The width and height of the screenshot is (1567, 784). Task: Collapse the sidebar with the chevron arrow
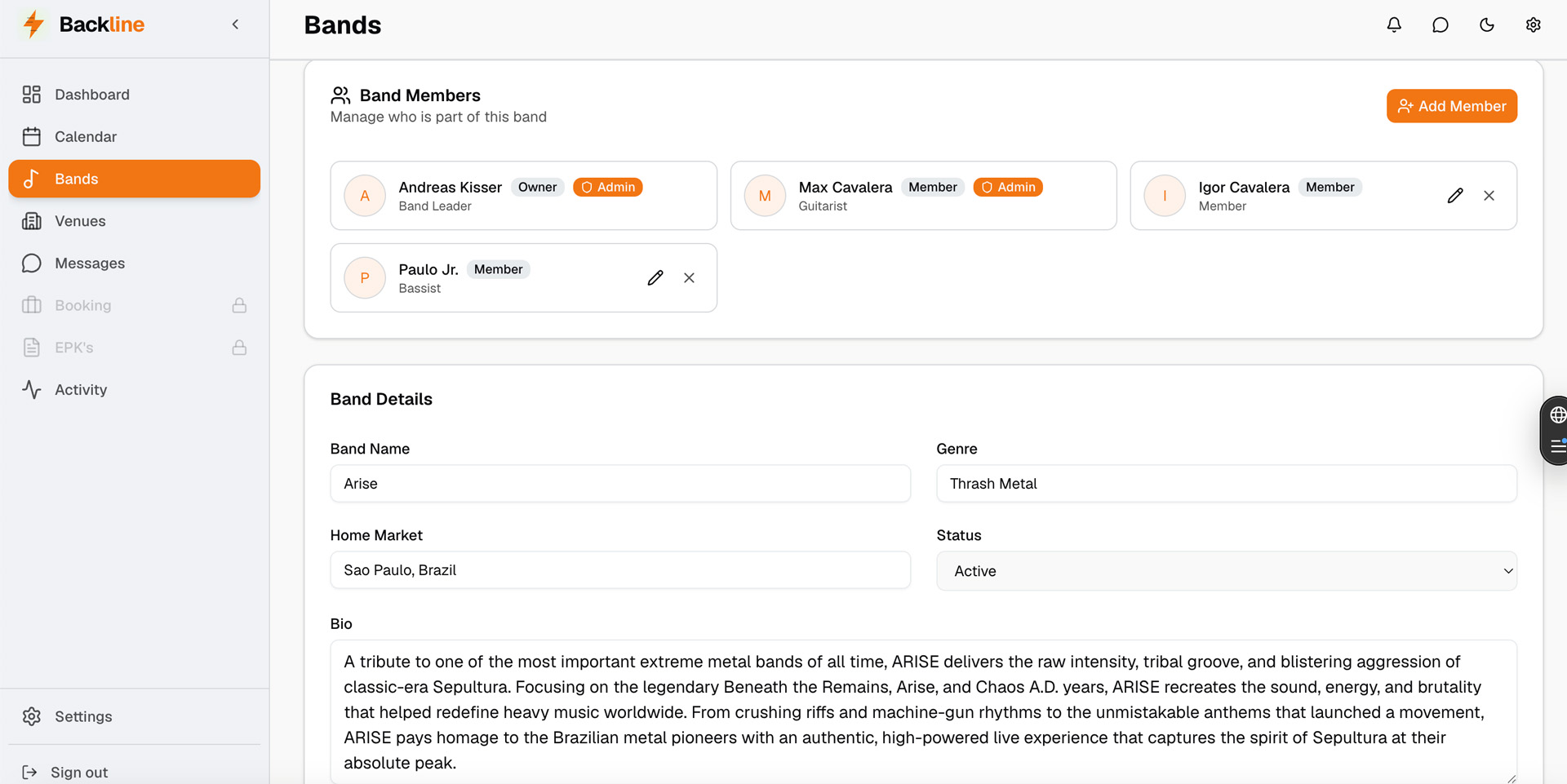click(x=235, y=24)
